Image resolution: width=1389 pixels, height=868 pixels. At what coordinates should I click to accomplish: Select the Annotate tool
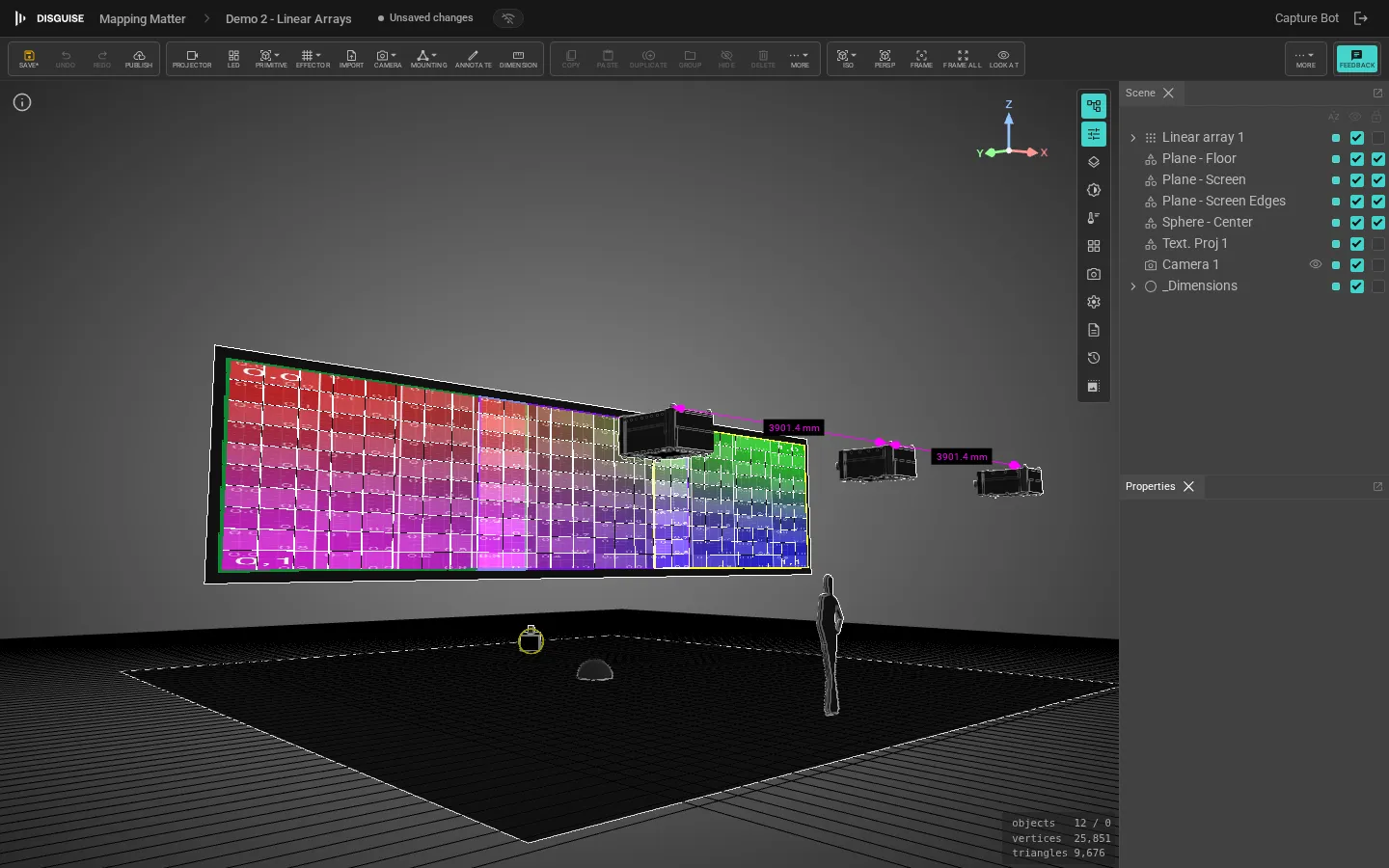[x=473, y=59]
